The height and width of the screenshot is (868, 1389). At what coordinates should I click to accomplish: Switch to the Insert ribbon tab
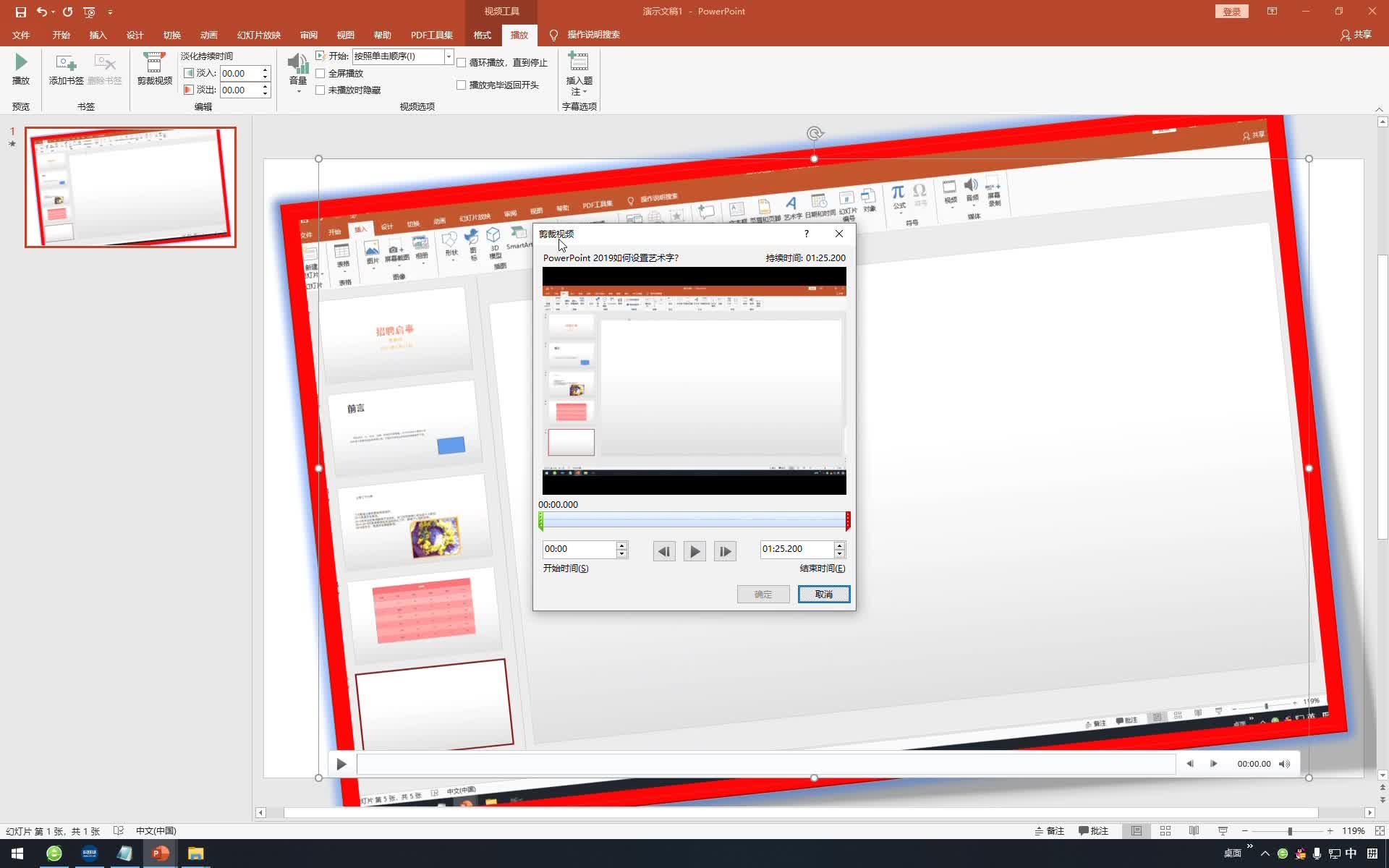click(98, 35)
